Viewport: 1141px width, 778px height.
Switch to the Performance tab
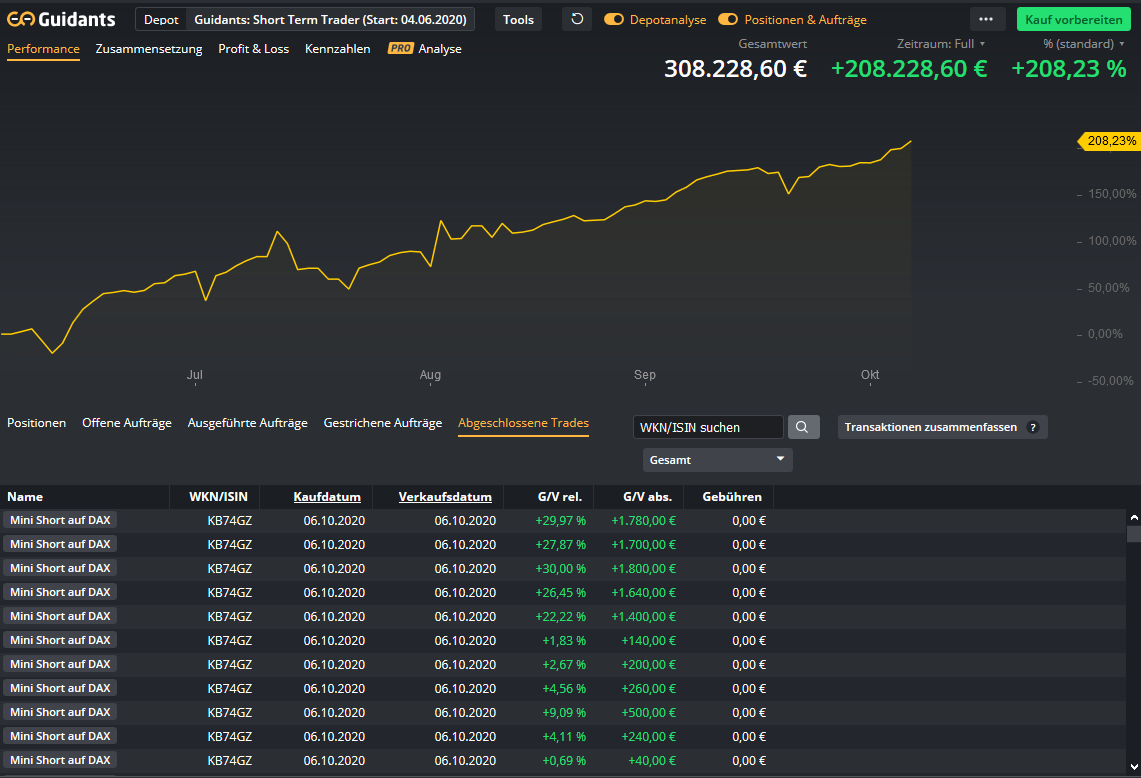pos(43,49)
